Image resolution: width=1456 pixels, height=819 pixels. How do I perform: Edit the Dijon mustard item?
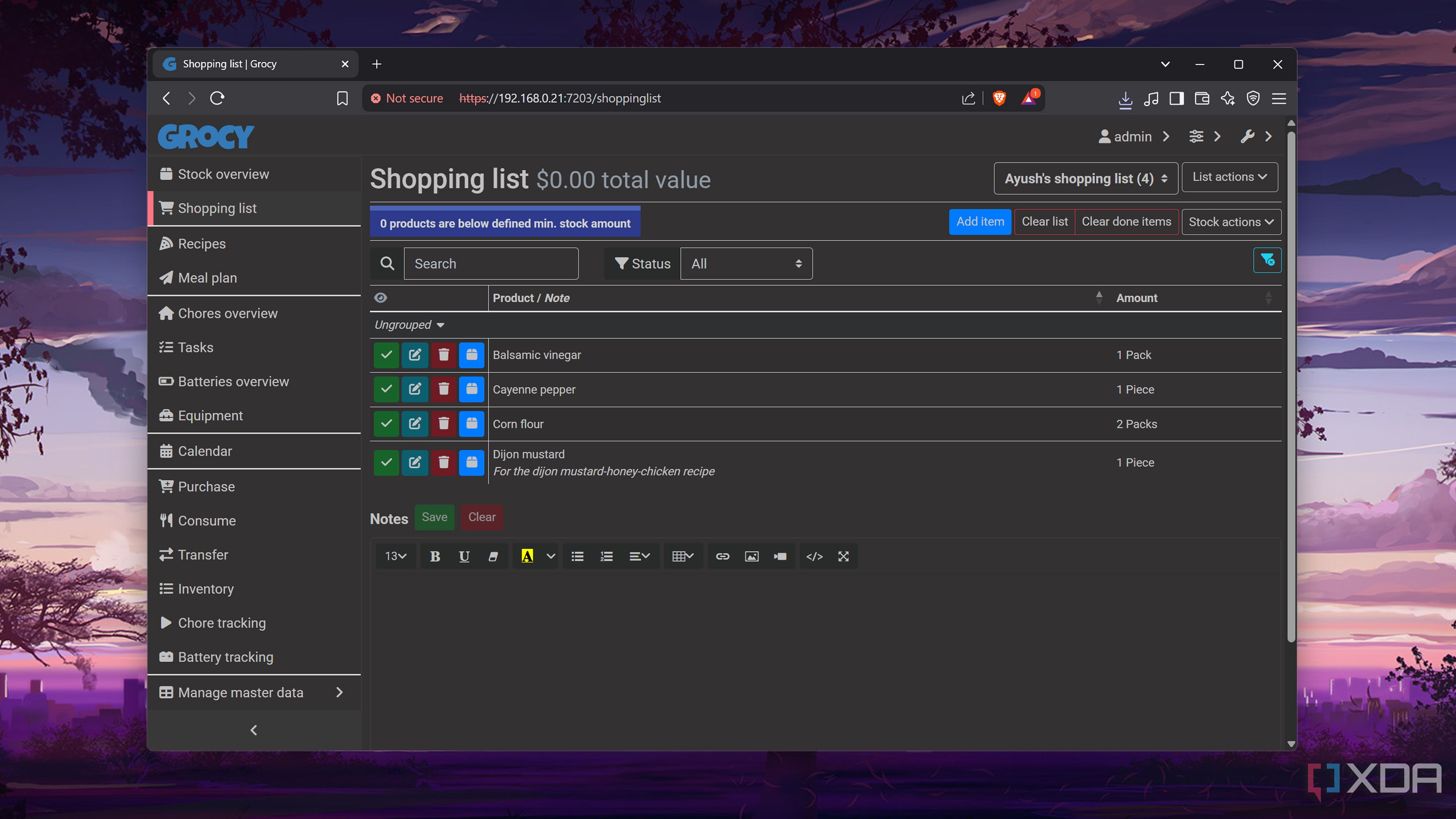pyautogui.click(x=415, y=463)
